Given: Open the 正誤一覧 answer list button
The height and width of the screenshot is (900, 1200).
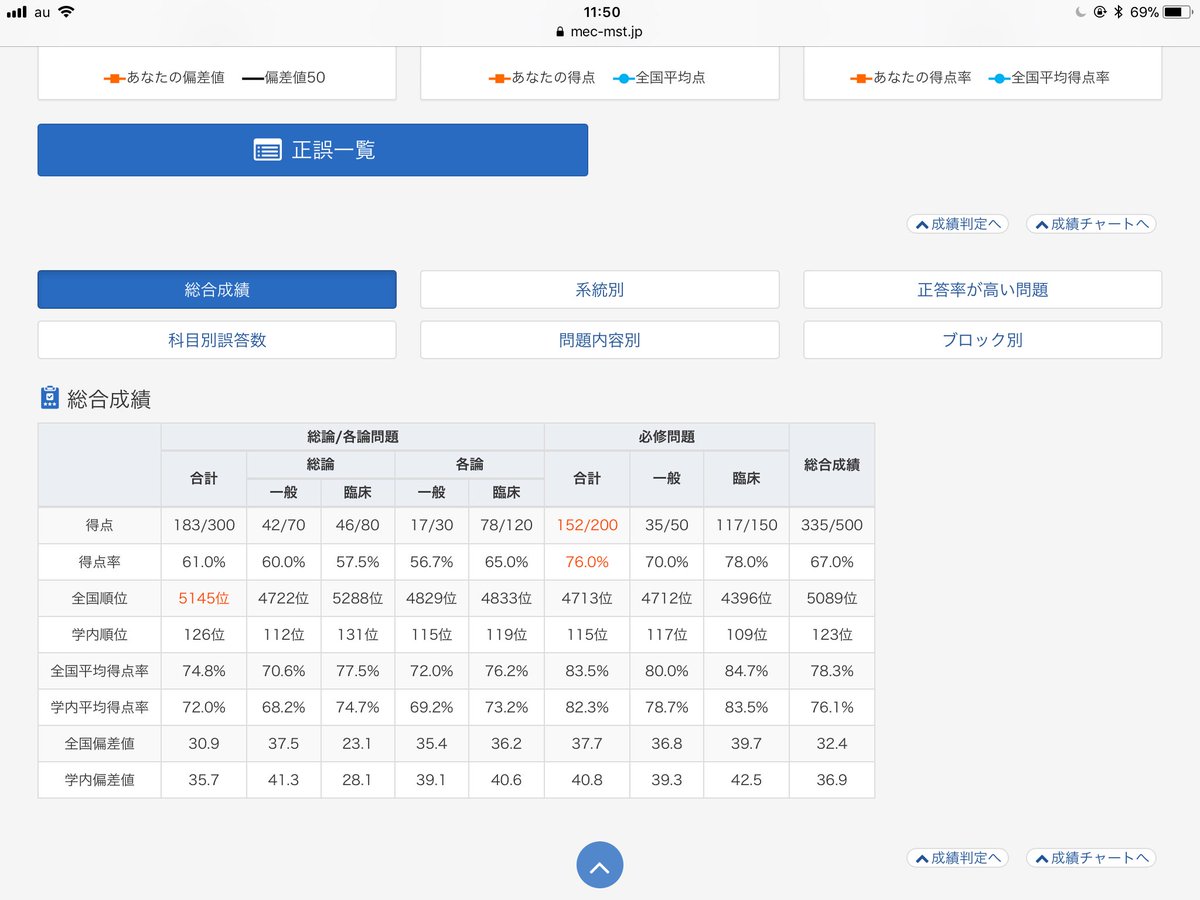Looking at the screenshot, I should tap(312, 150).
